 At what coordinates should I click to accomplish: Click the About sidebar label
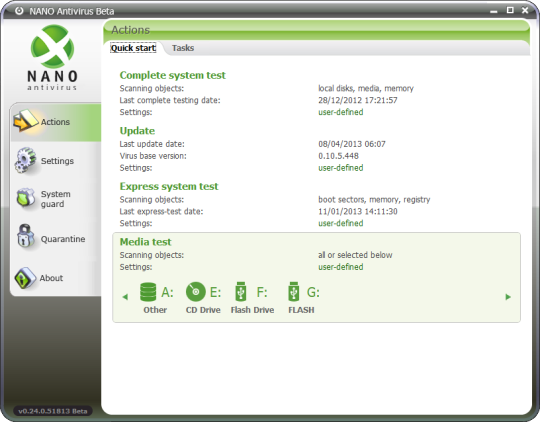click(x=51, y=278)
